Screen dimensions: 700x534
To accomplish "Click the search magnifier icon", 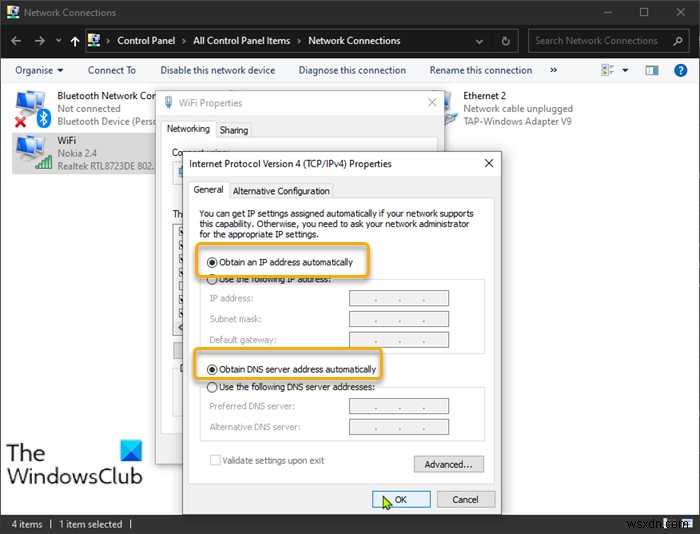I will tap(678, 41).
